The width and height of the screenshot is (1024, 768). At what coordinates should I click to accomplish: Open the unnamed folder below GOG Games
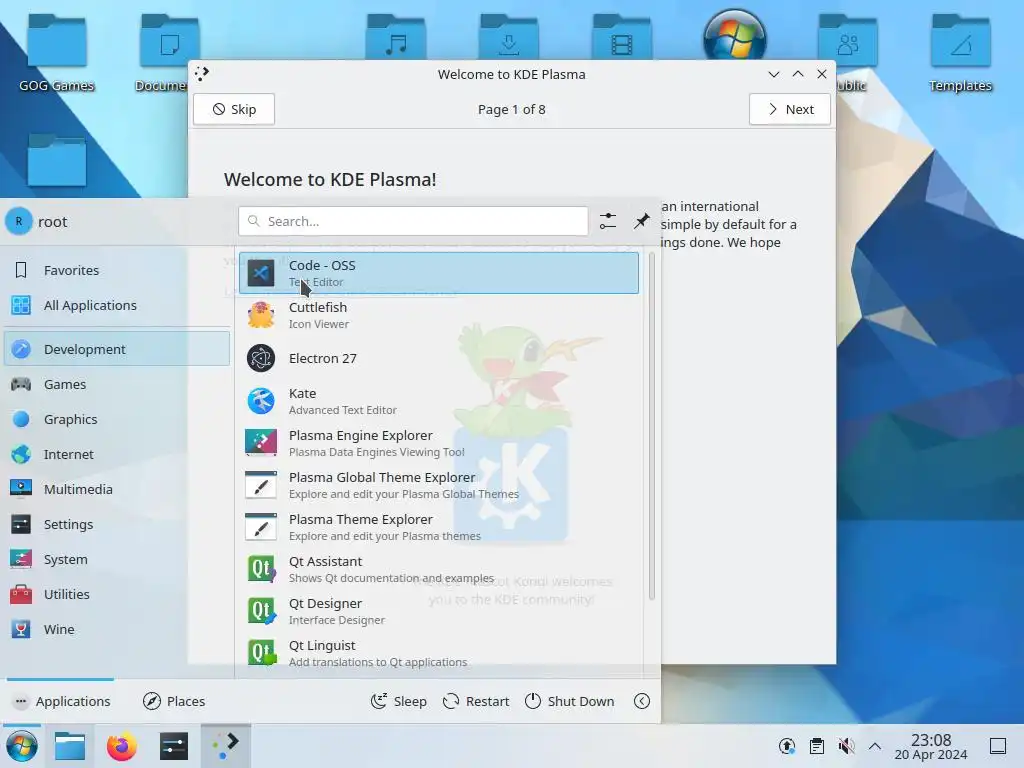pyautogui.click(x=57, y=160)
